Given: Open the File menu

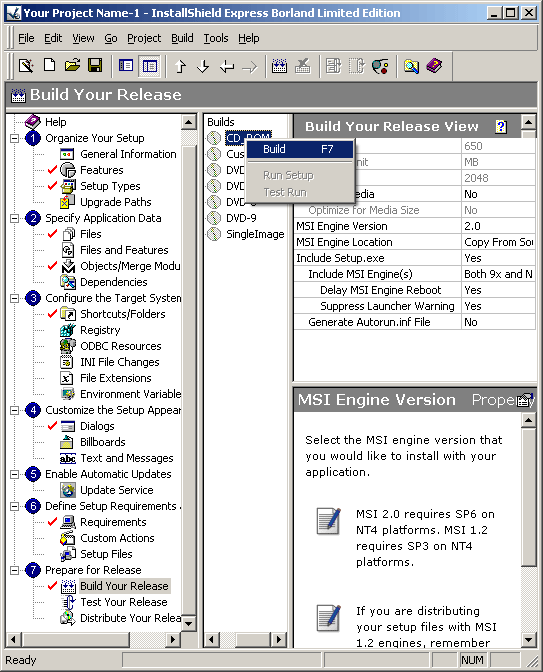Looking at the screenshot, I should [x=26, y=39].
